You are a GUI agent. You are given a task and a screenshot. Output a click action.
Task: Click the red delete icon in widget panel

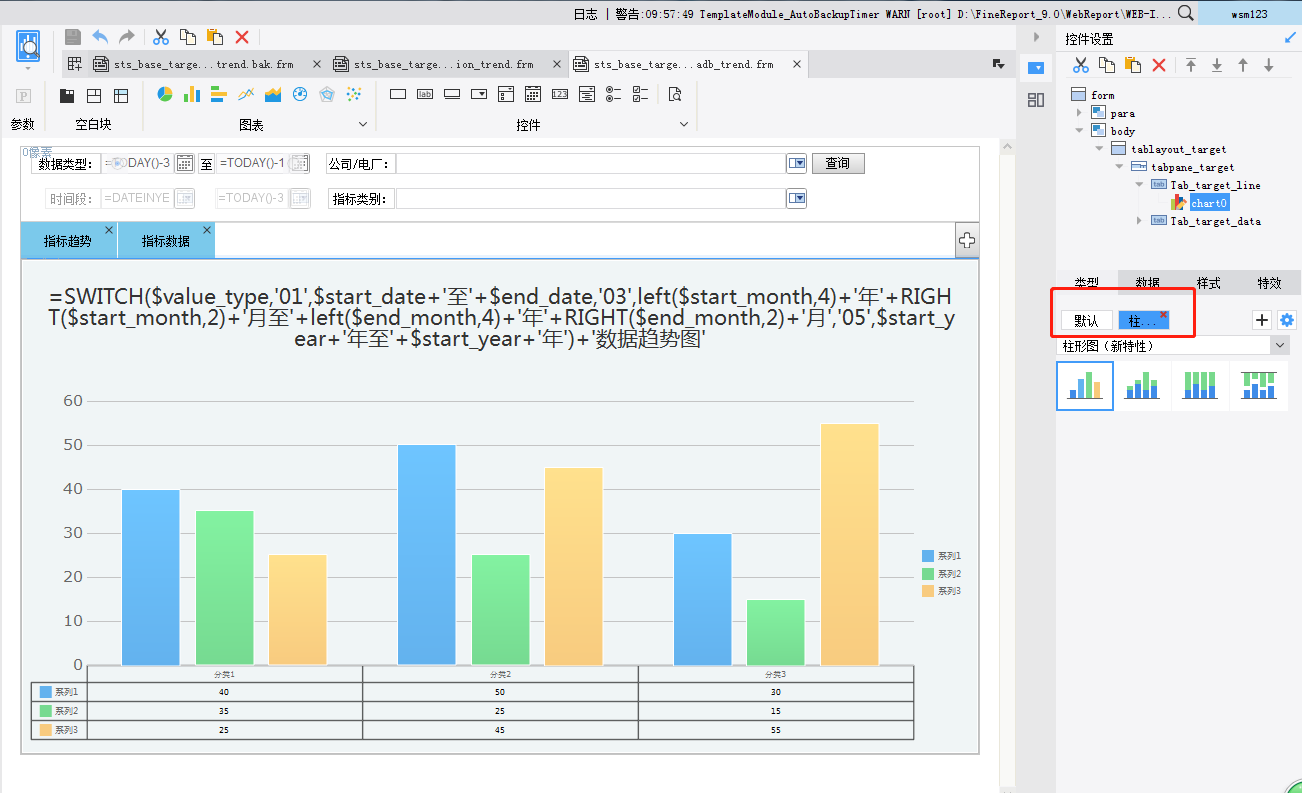(x=1159, y=65)
